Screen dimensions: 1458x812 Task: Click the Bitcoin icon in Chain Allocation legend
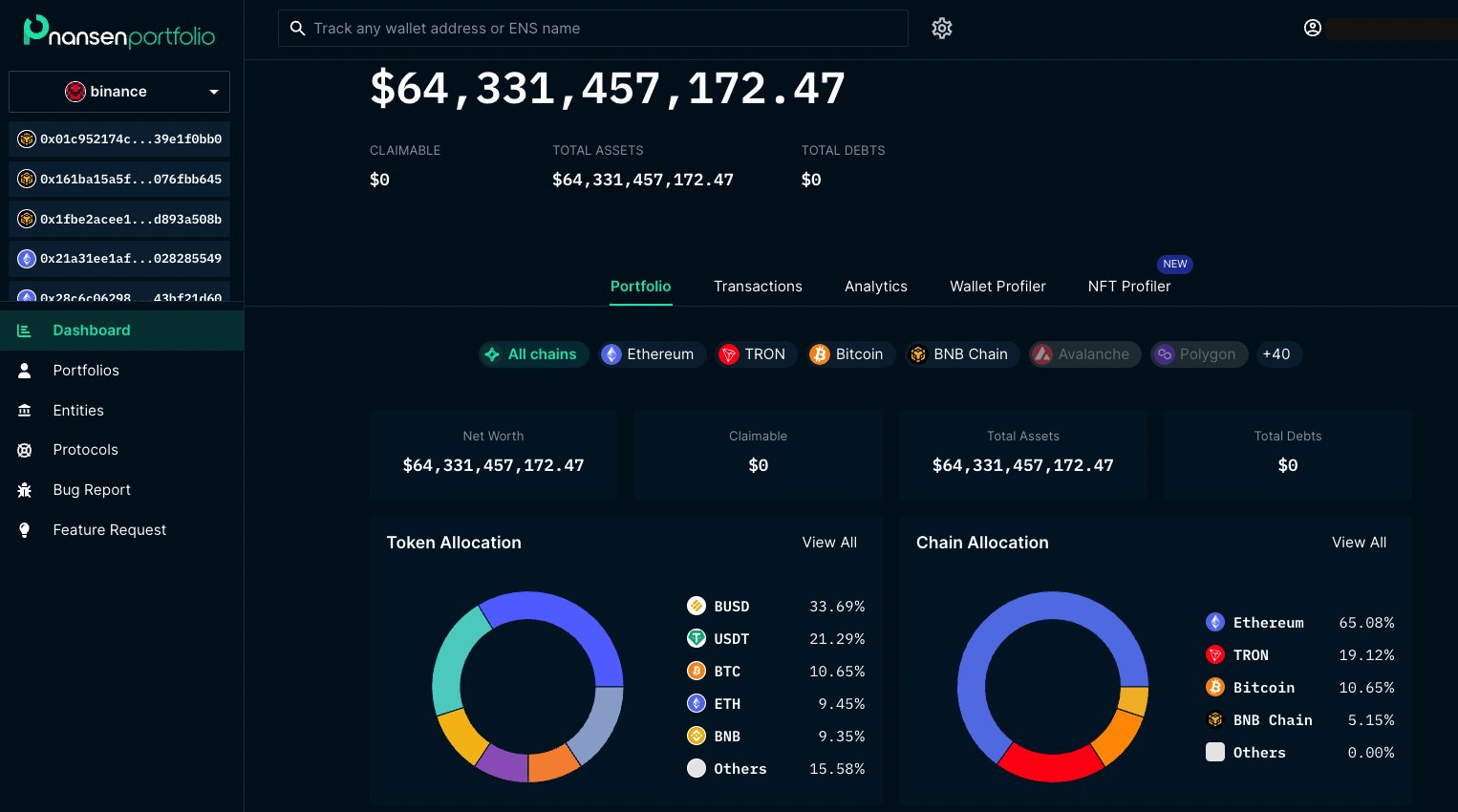1215,687
